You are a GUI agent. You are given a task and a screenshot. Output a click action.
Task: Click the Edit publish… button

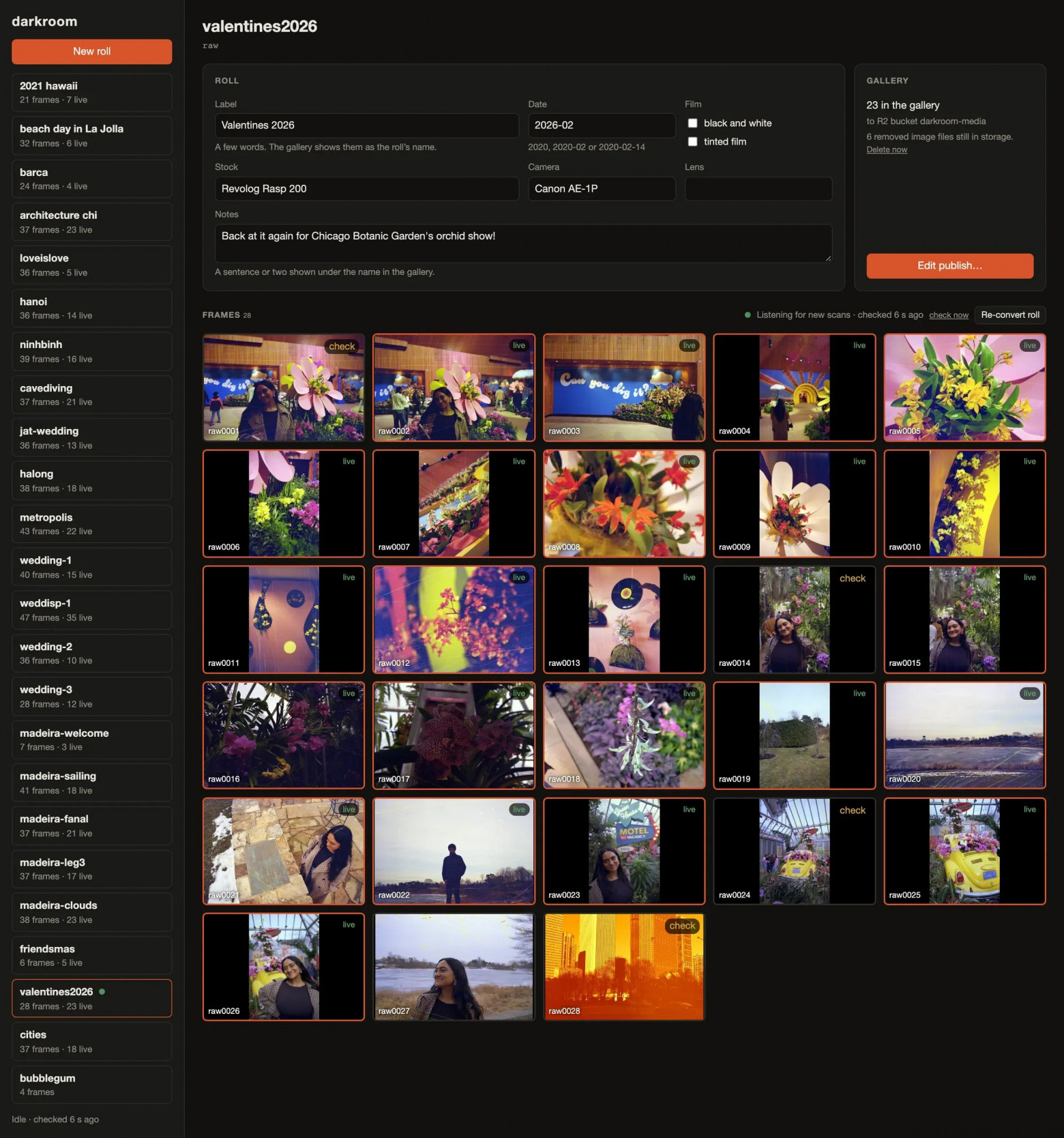pos(949,265)
